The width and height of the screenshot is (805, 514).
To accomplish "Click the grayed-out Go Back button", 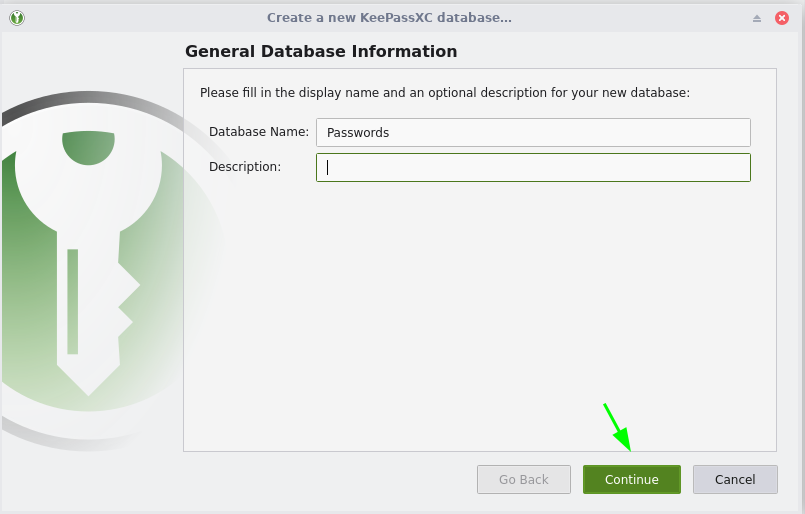I will point(524,479).
